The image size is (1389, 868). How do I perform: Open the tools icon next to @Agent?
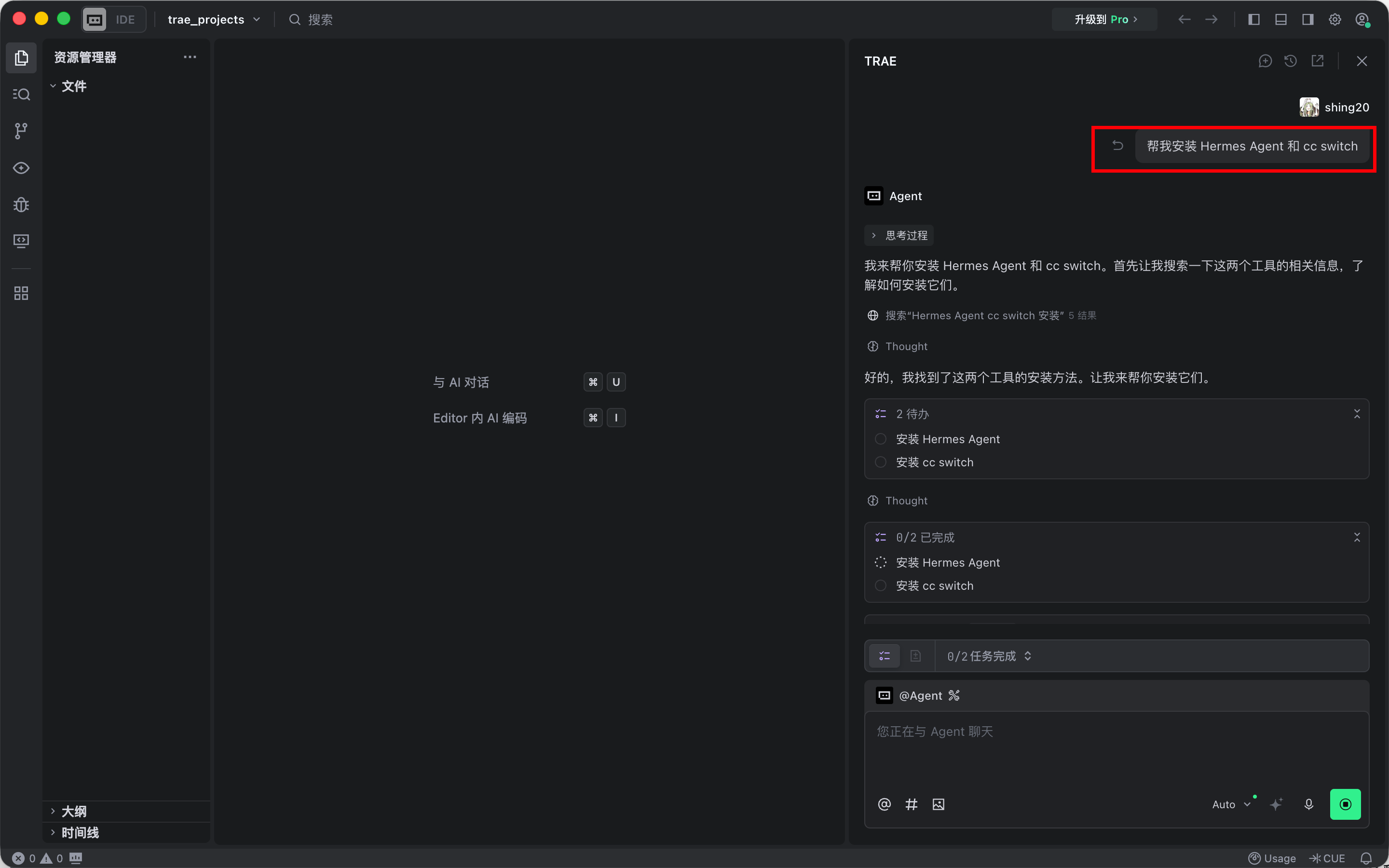[x=954, y=695]
